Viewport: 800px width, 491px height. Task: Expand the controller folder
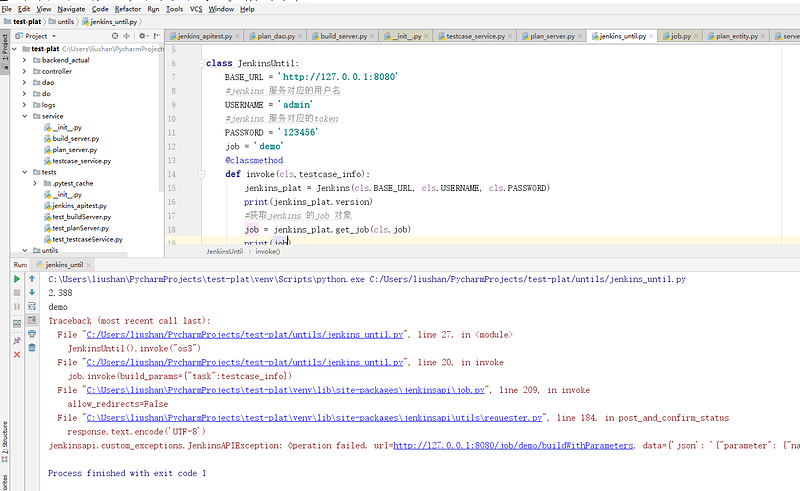click(x=24, y=71)
